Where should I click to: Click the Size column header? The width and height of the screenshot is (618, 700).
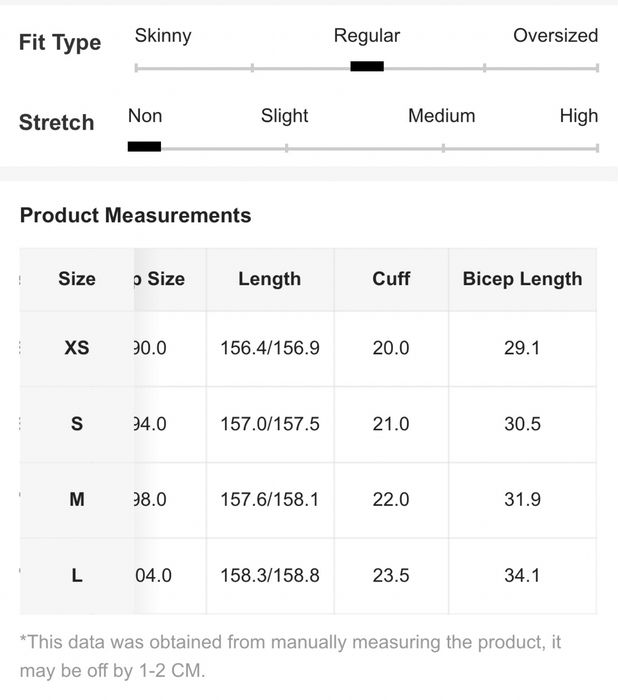tap(77, 279)
